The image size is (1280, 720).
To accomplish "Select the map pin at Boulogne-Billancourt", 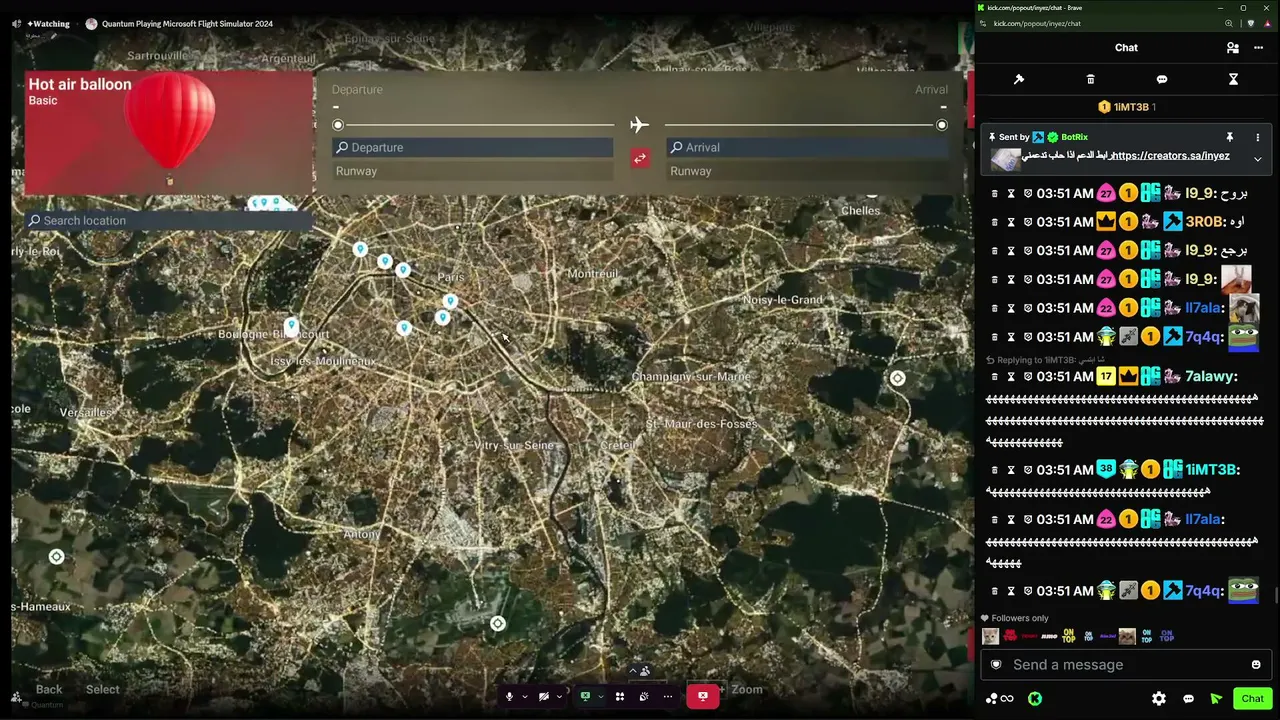I will (291, 326).
